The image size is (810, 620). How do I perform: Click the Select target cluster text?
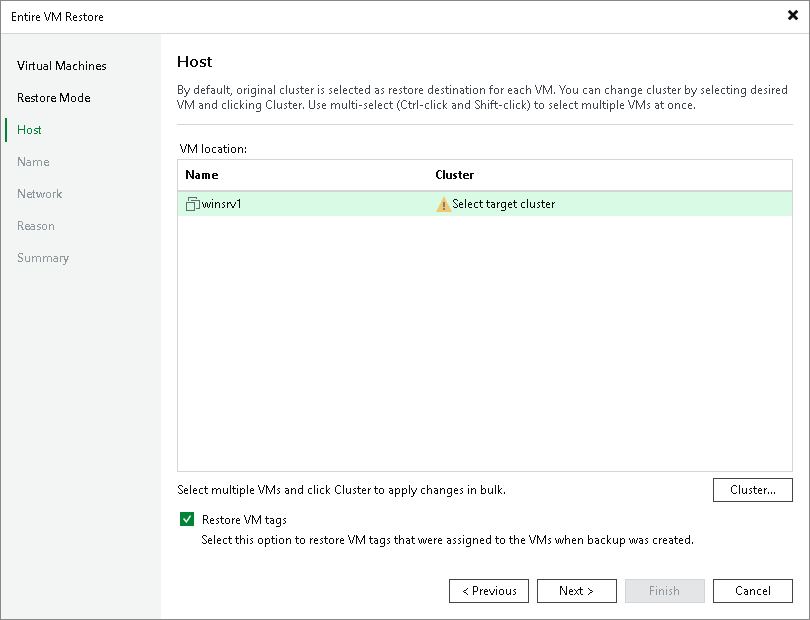click(503, 204)
